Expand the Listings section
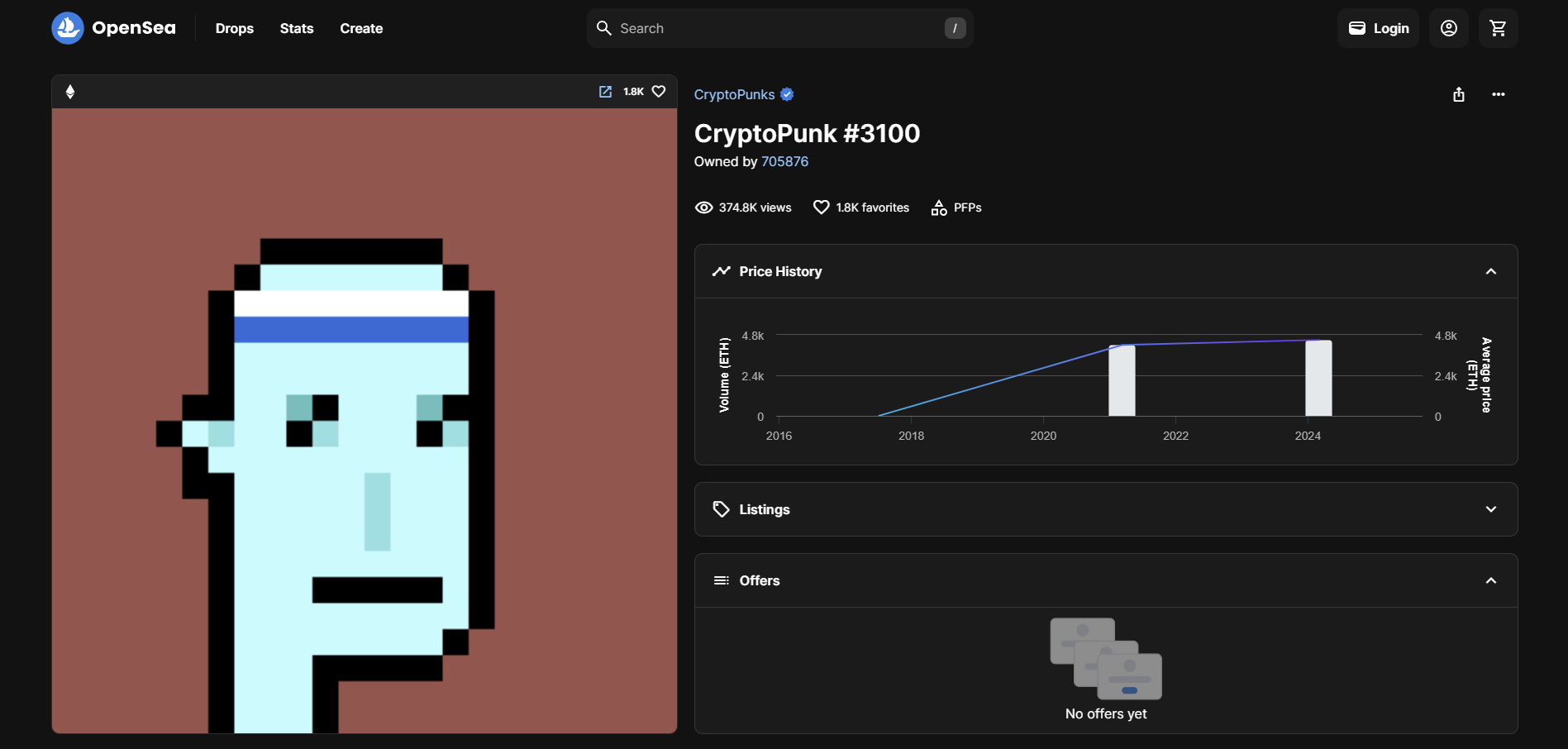The height and width of the screenshot is (749, 1568). point(1490,509)
